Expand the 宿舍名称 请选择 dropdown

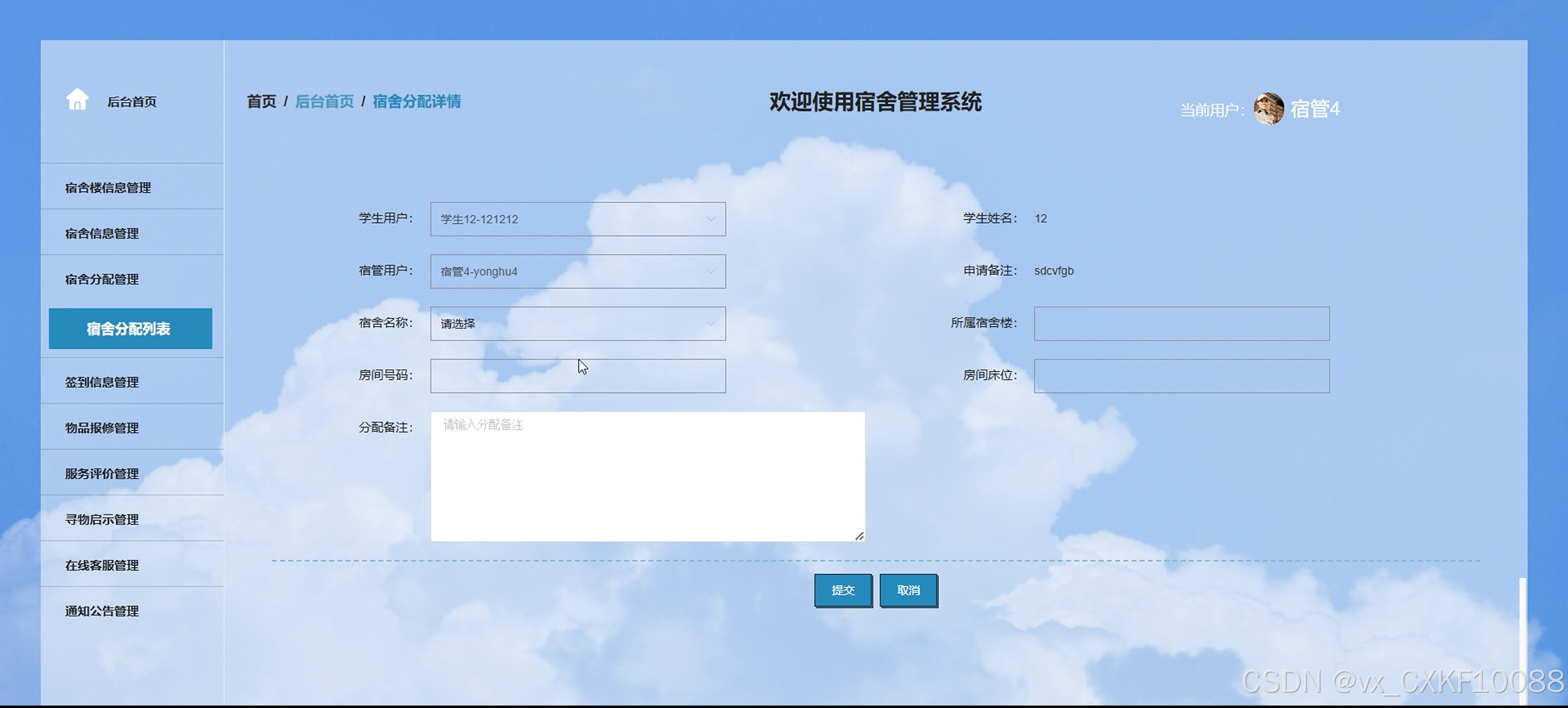point(577,324)
